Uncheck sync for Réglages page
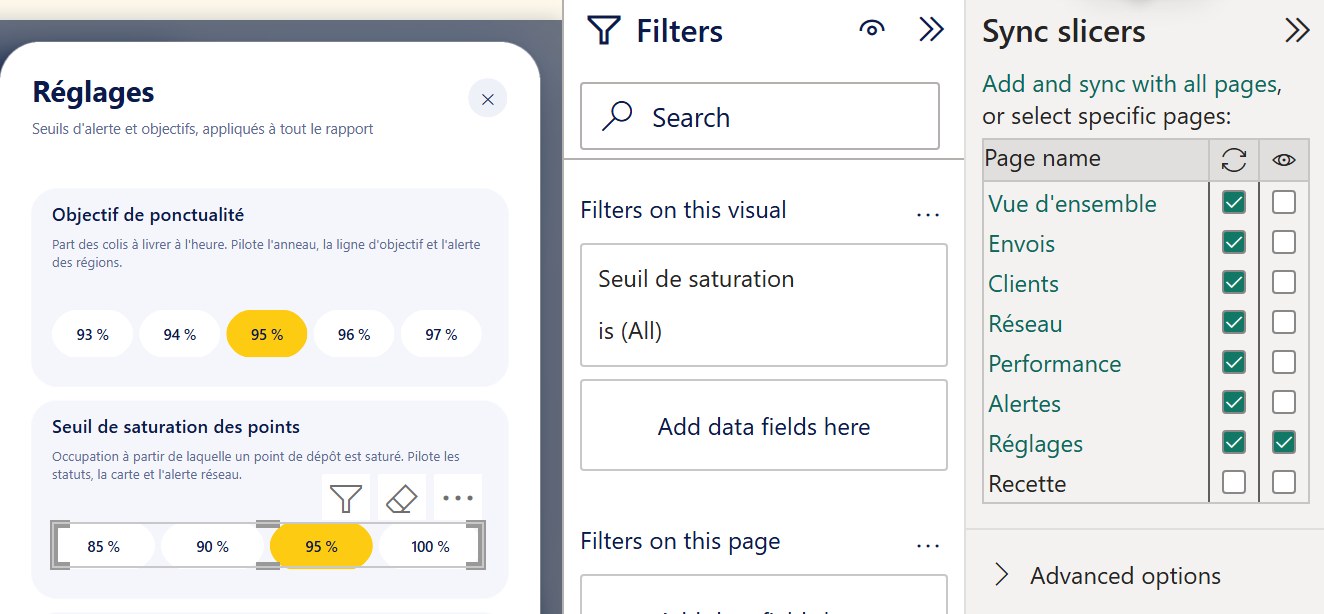This screenshot has width=1324, height=614. pyautogui.click(x=1234, y=443)
